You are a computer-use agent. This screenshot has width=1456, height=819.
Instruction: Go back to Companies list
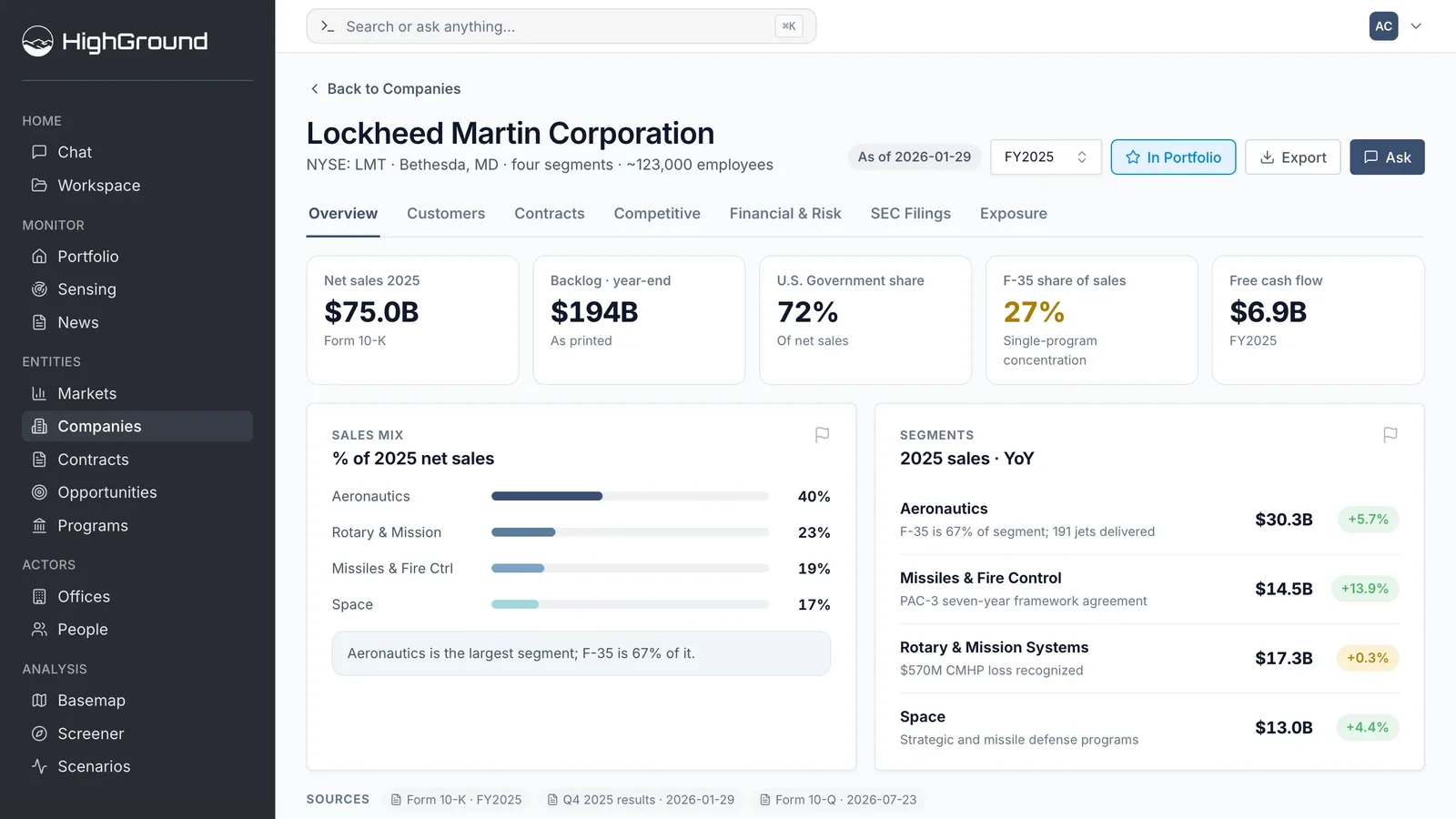tap(385, 88)
